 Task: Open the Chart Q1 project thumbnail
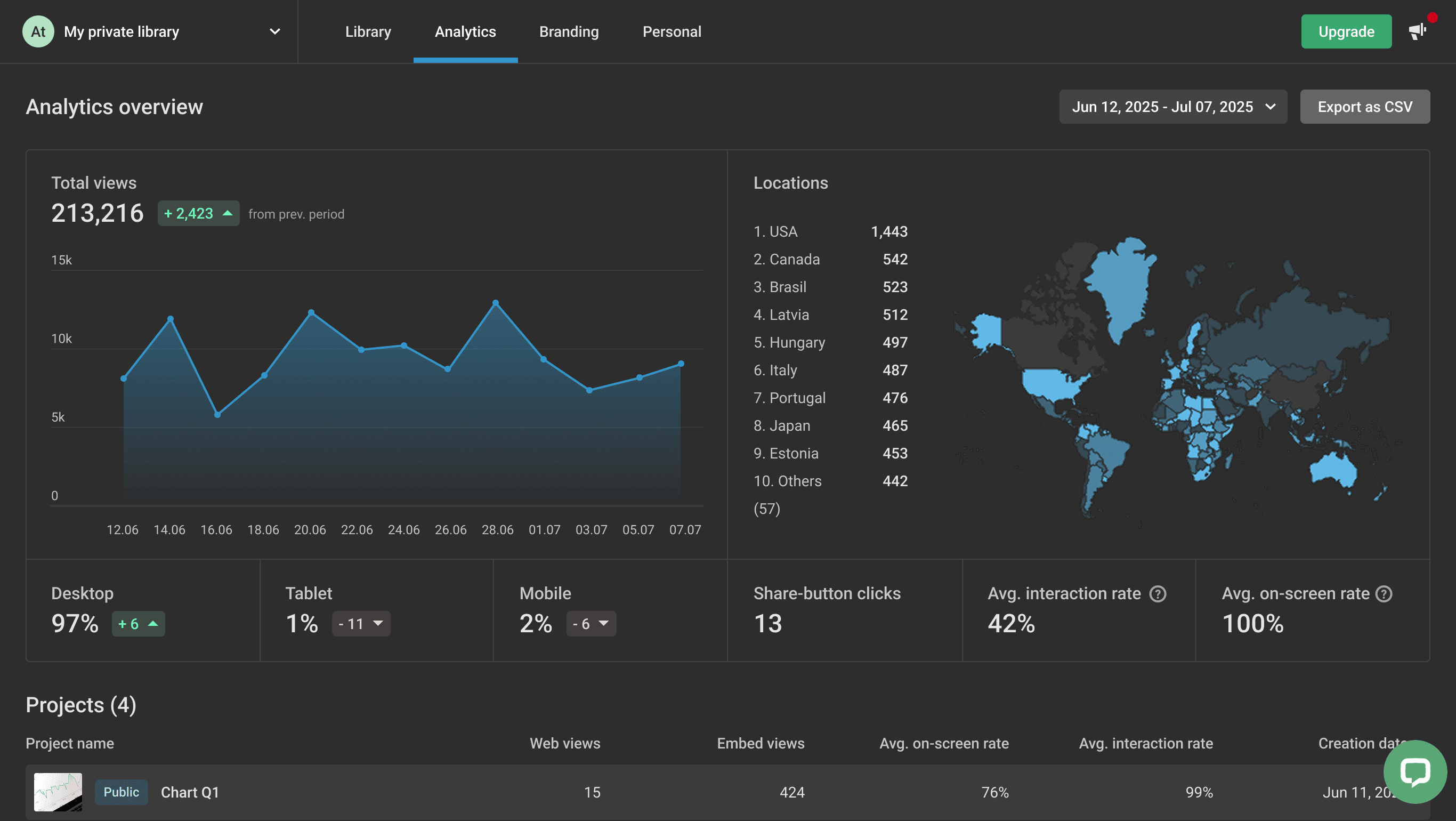click(58, 792)
